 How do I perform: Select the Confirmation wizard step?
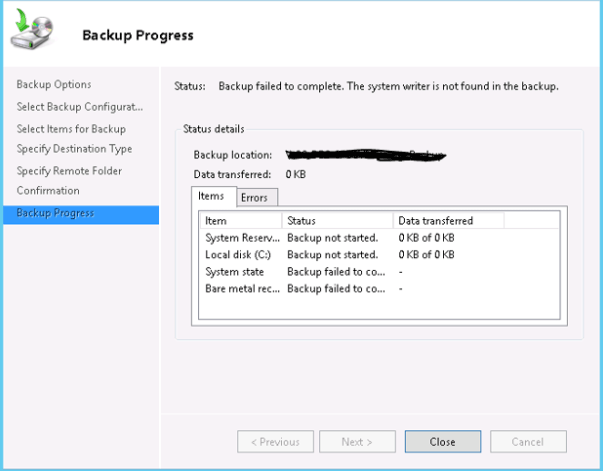point(48,191)
